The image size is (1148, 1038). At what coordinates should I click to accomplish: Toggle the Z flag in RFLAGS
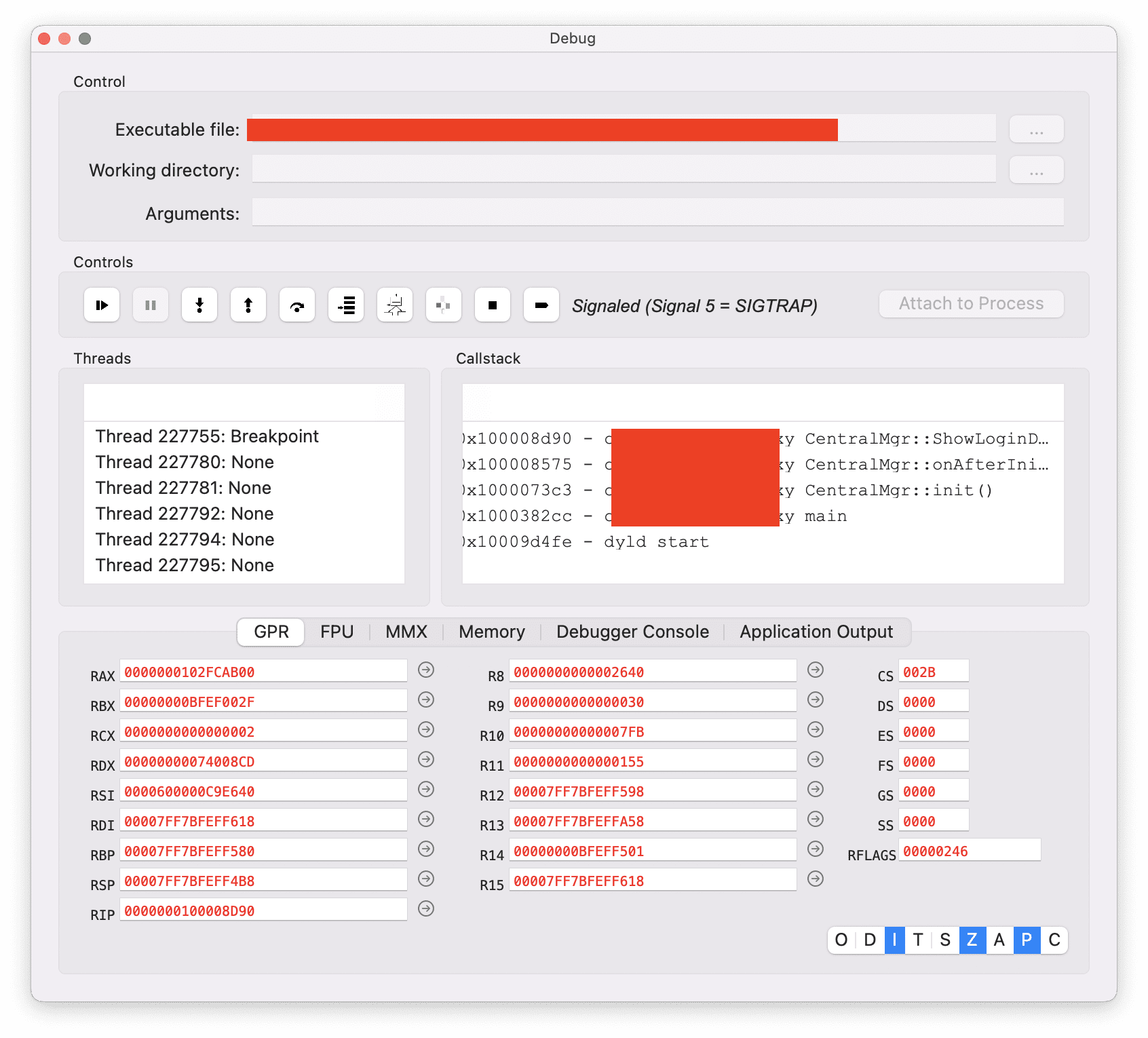tap(972, 940)
